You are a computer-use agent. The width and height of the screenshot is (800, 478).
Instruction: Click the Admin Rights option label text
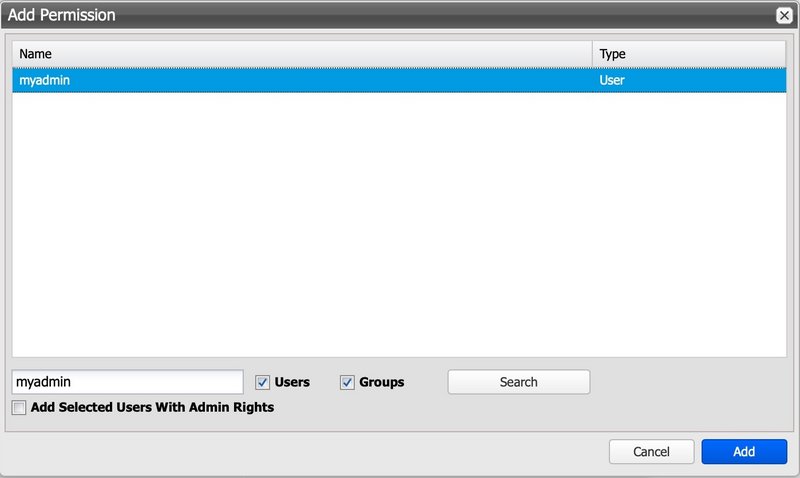coord(152,408)
